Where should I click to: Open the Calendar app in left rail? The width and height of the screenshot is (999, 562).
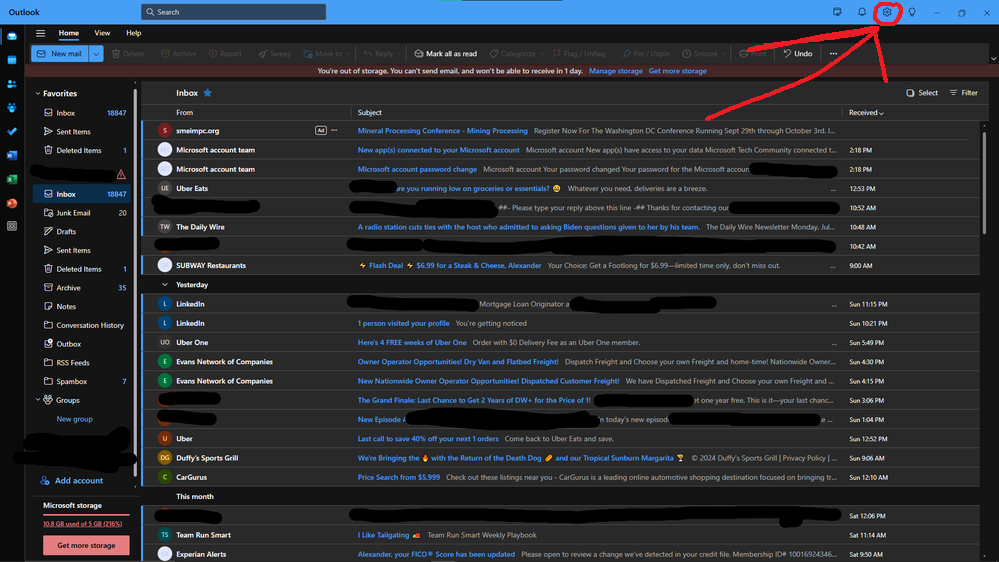(x=11, y=60)
